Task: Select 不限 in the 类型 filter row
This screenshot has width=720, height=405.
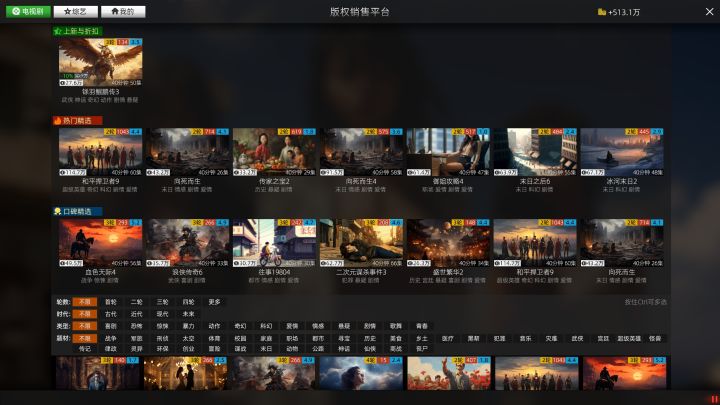Action: tap(84, 326)
